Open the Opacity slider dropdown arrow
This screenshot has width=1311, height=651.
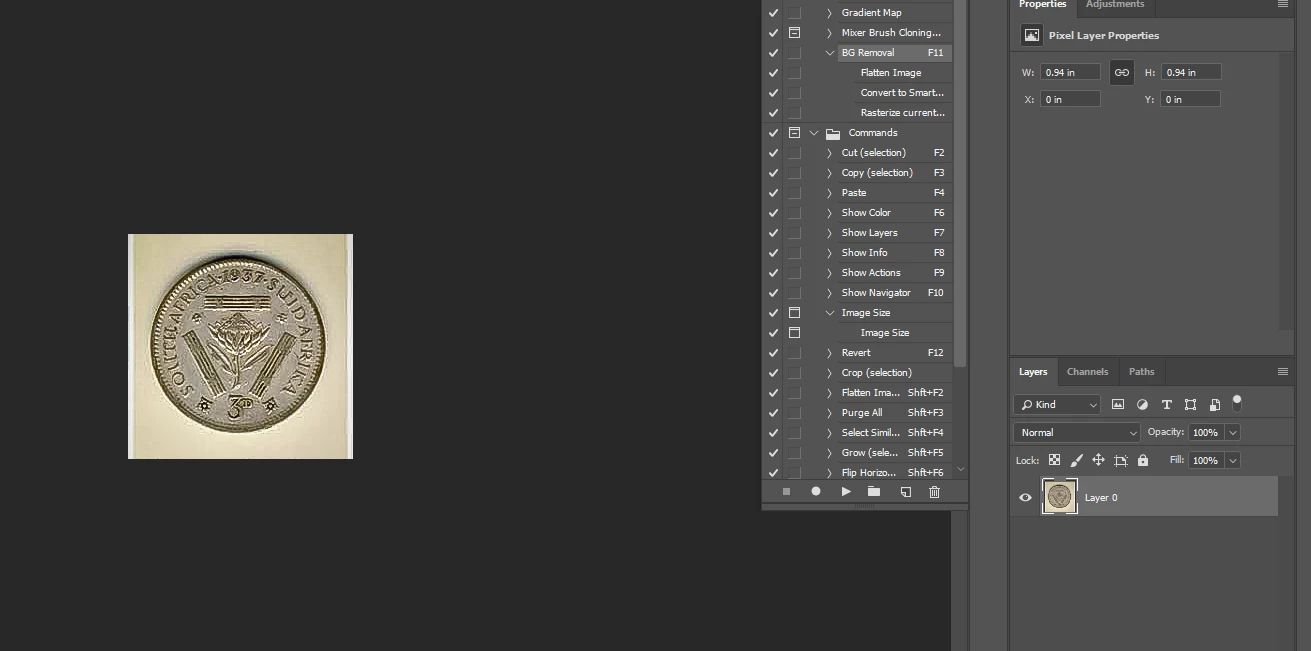(x=1233, y=433)
